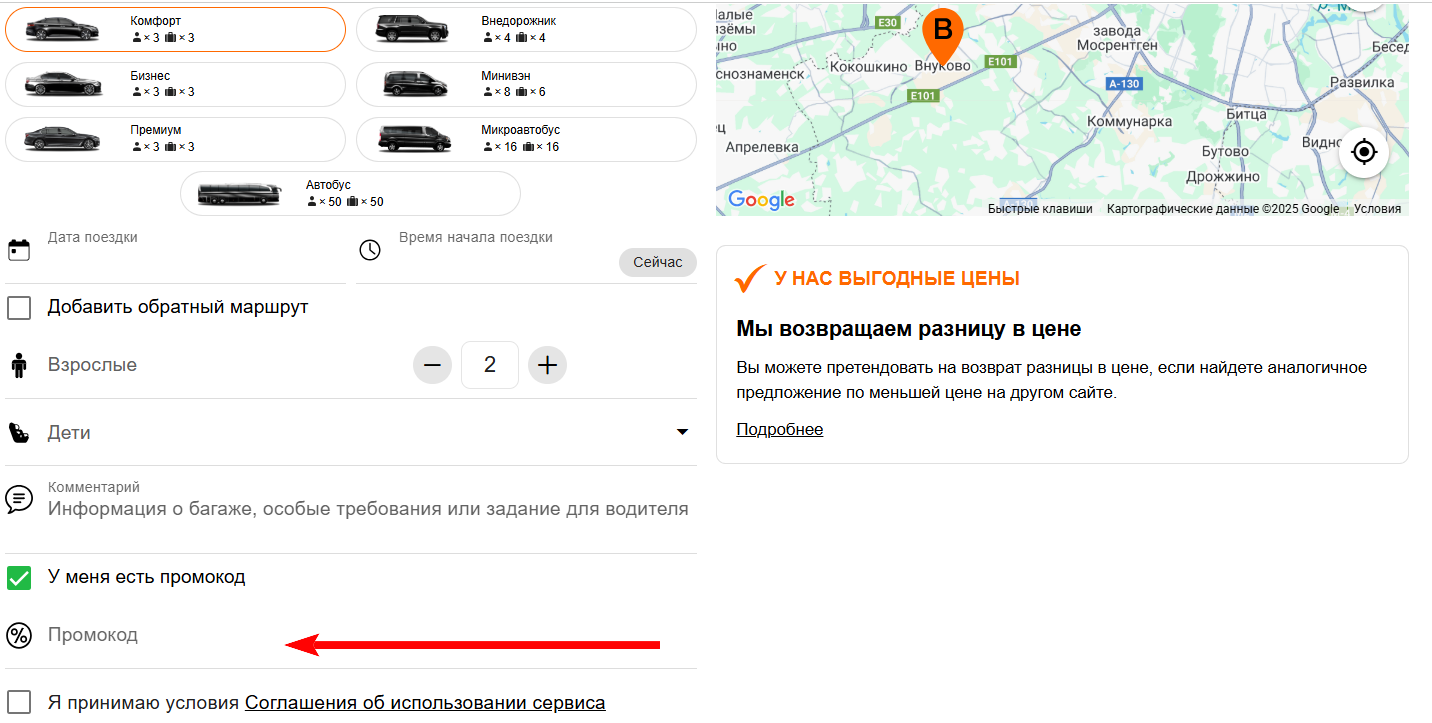Click the child seat icon near Дети
Image resolution: width=1432 pixels, height=723 pixels.
(18, 432)
